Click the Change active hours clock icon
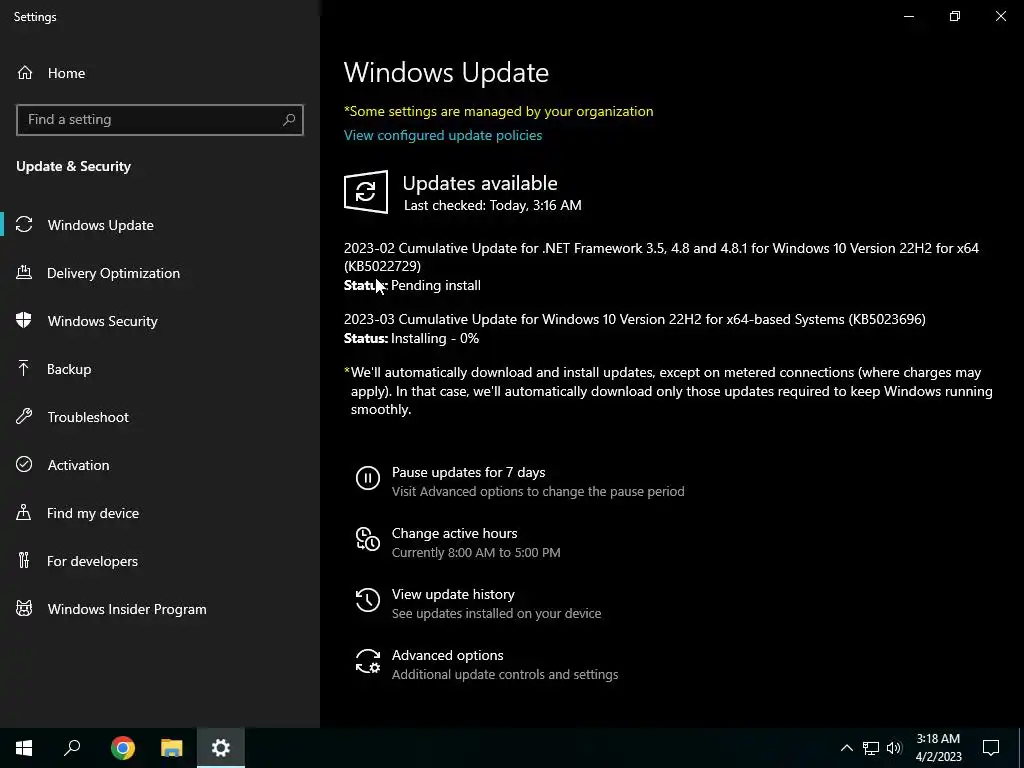1024x768 pixels. [x=368, y=539]
